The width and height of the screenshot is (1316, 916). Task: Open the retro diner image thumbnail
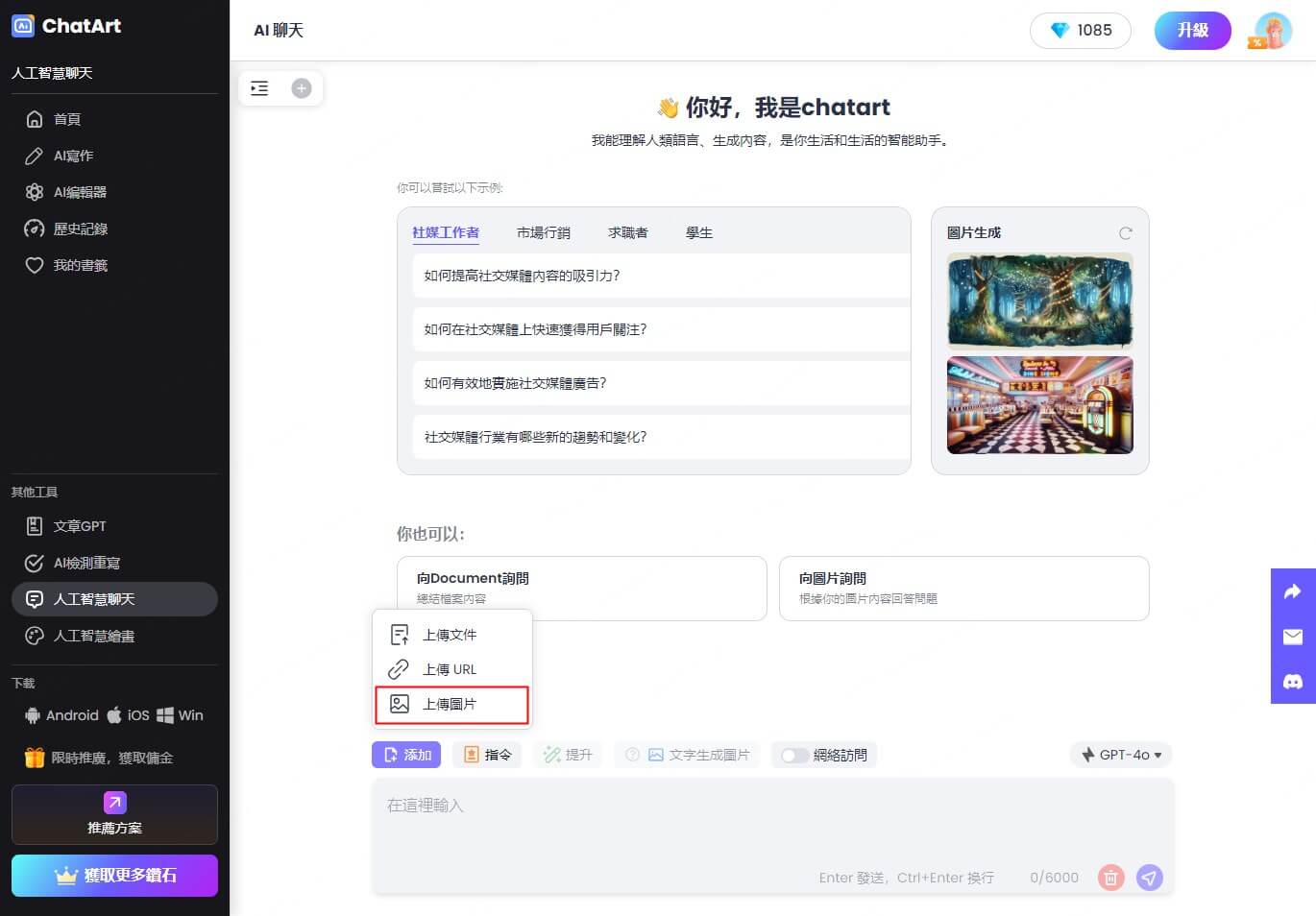pos(1040,404)
